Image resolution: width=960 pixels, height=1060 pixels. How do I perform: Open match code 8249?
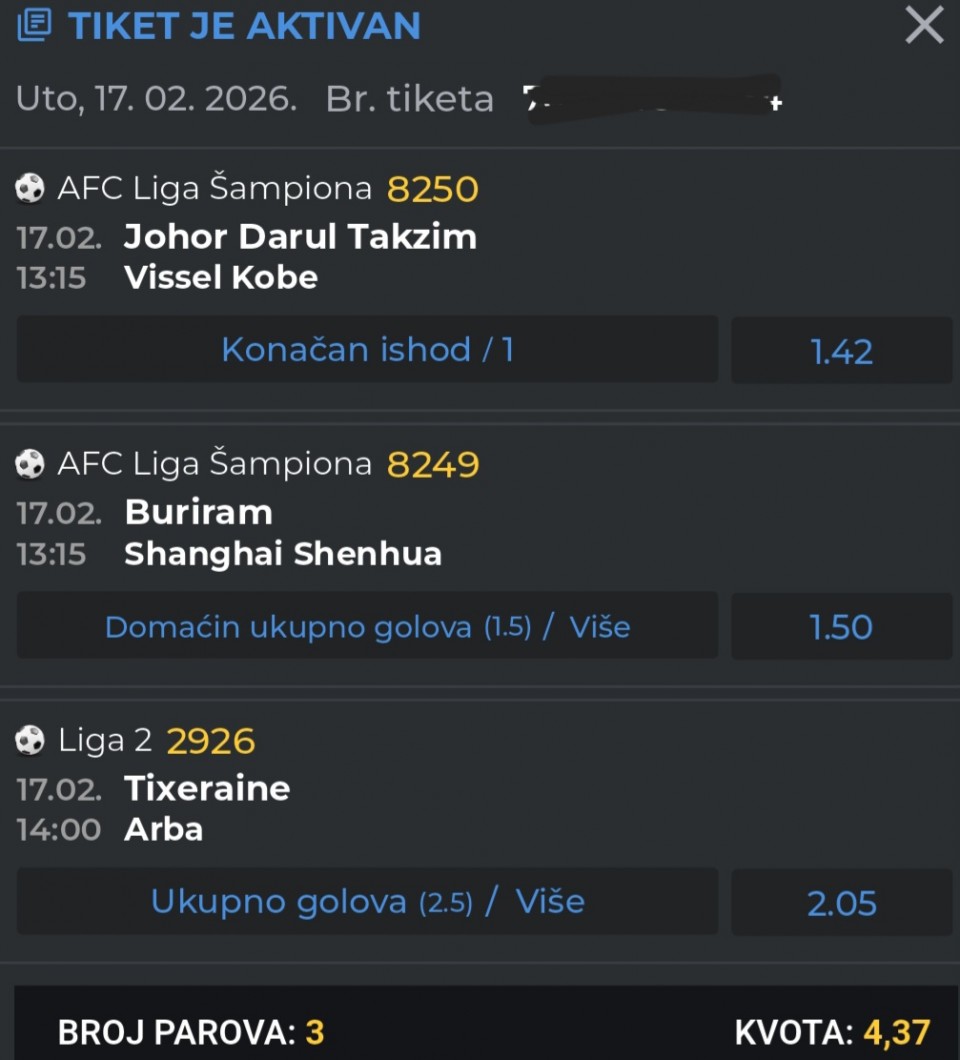click(433, 465)
